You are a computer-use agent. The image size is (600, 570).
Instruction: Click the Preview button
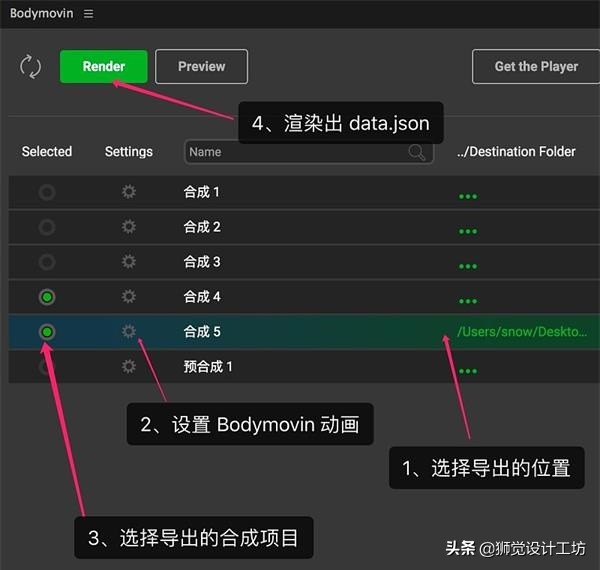[x=201, y=66]
